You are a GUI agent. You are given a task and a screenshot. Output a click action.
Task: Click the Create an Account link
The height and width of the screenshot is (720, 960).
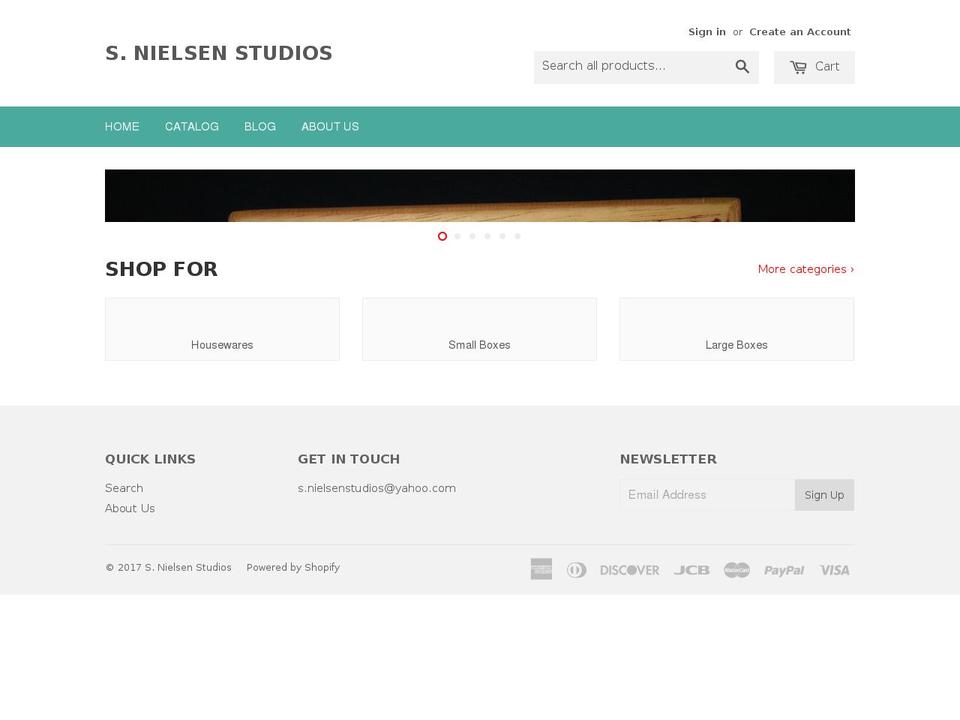[800, 31]
